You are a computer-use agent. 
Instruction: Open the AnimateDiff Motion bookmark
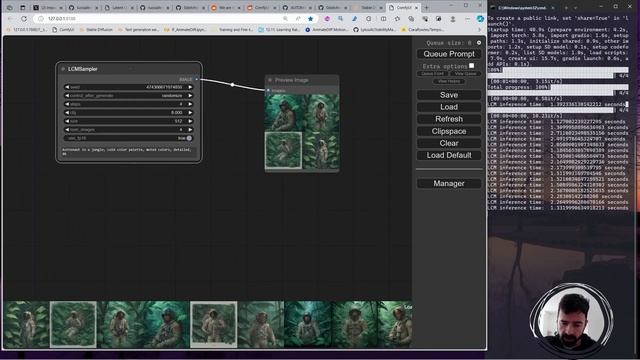point(327,29)
